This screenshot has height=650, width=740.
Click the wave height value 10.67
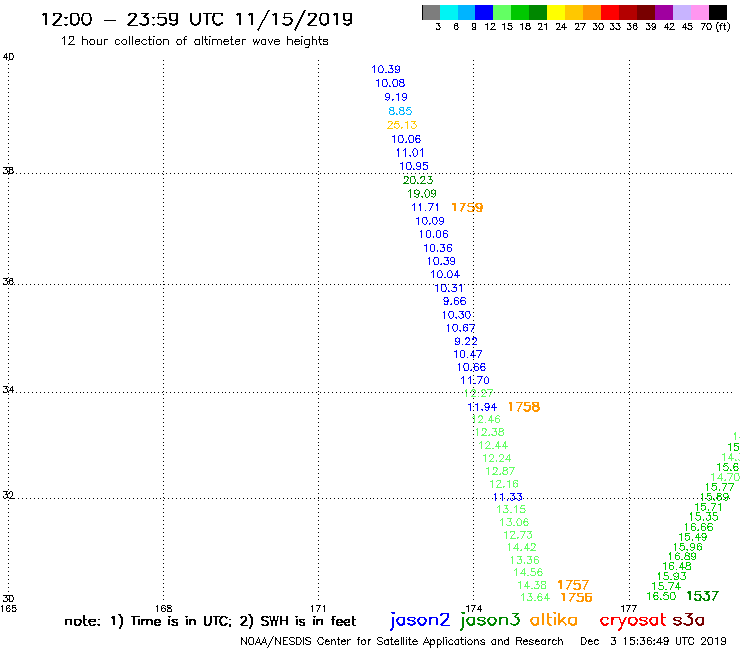461,328
